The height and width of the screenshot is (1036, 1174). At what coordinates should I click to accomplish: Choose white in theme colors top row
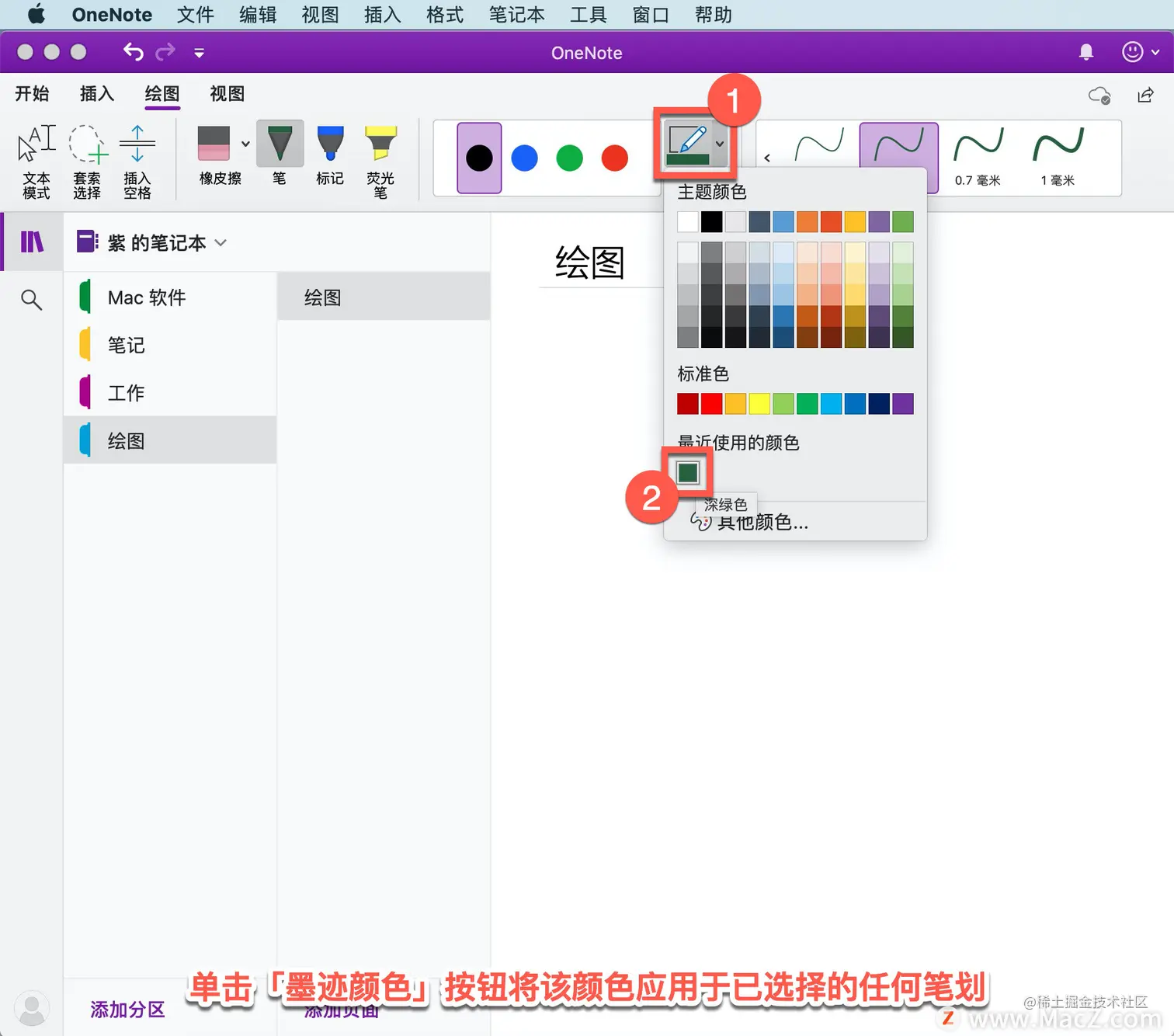coord(688,221)
